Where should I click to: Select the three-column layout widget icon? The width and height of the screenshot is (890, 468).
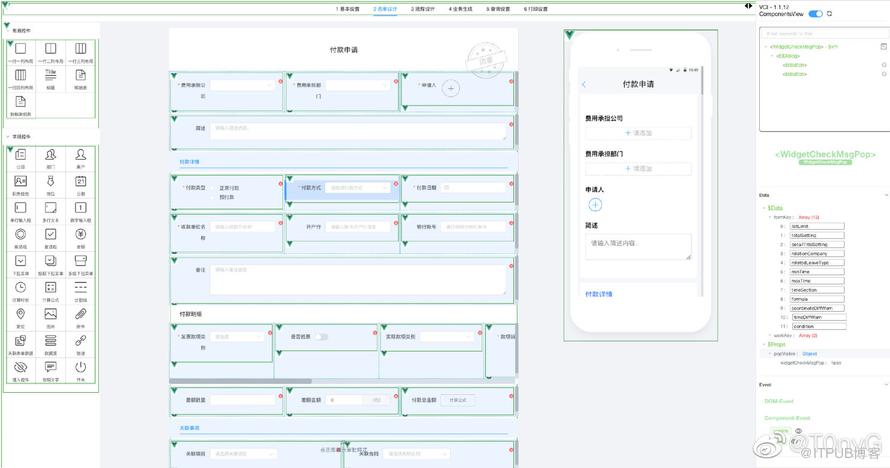point(81,48)
